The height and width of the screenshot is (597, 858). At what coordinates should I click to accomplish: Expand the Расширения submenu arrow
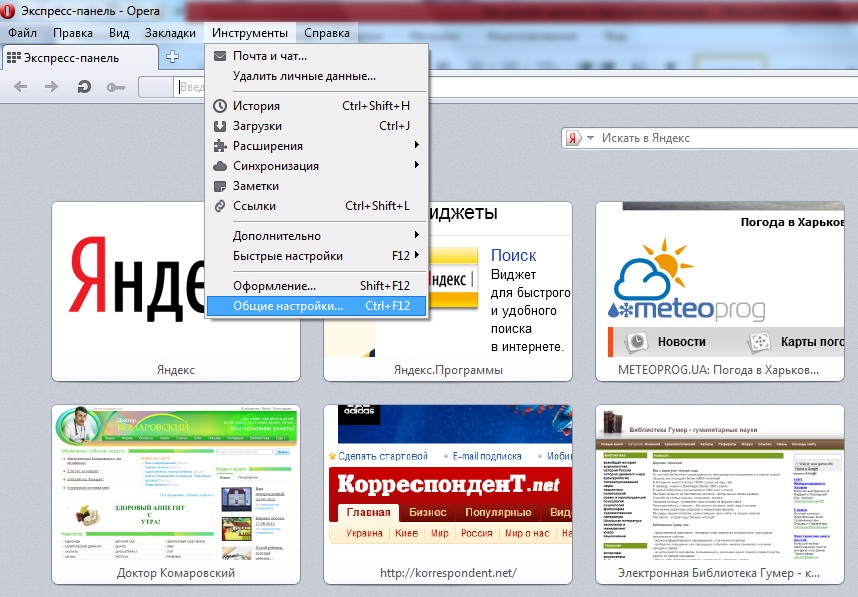pyautogui.click(x=417, y=145)
